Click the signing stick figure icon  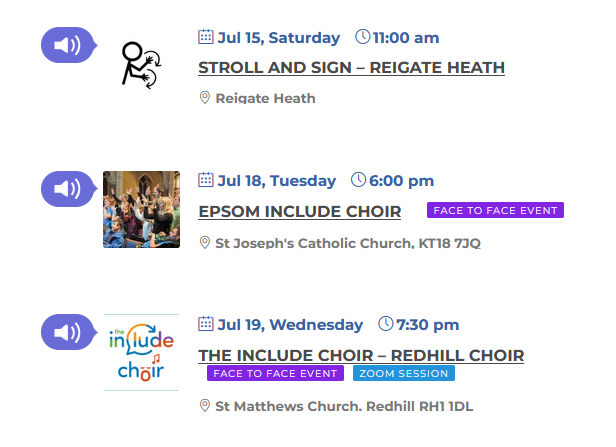click(x=141, y=65)
